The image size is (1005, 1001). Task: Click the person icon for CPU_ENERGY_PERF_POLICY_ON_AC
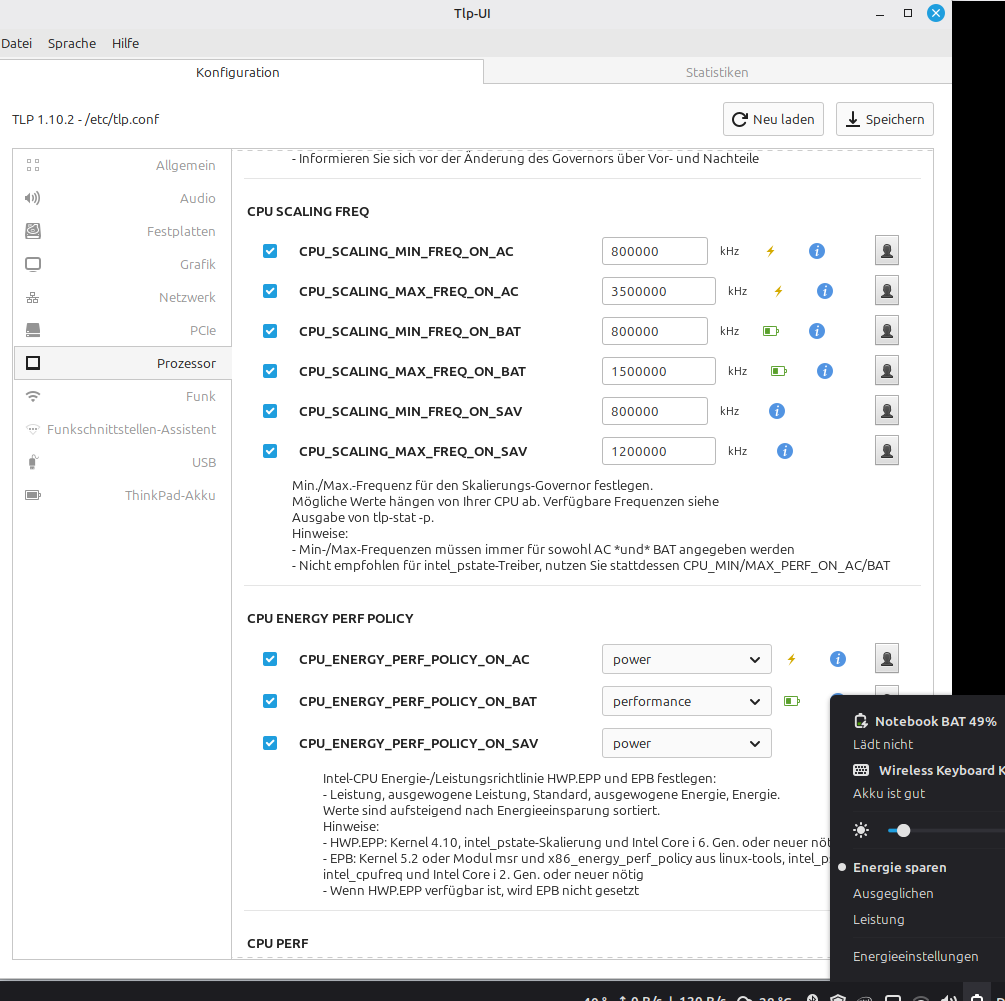pos(887,659)
